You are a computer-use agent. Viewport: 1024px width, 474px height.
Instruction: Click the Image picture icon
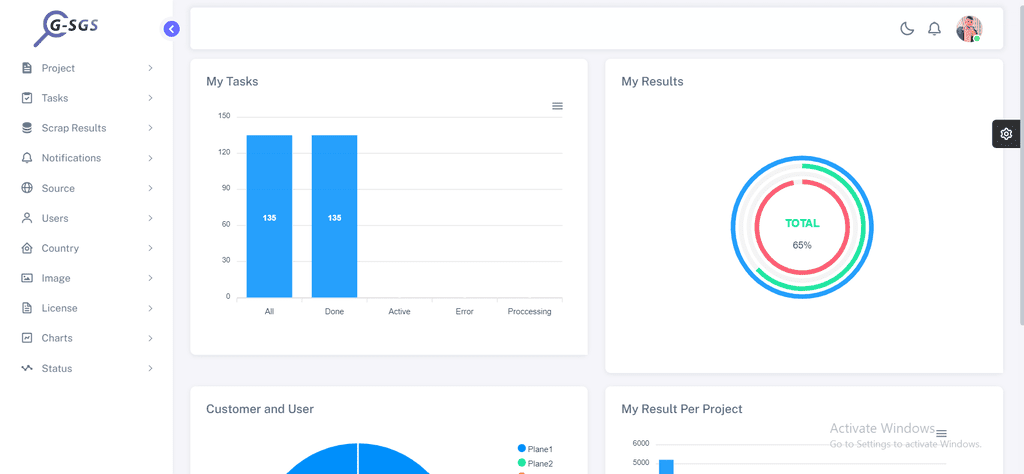(x=27, y=278)
